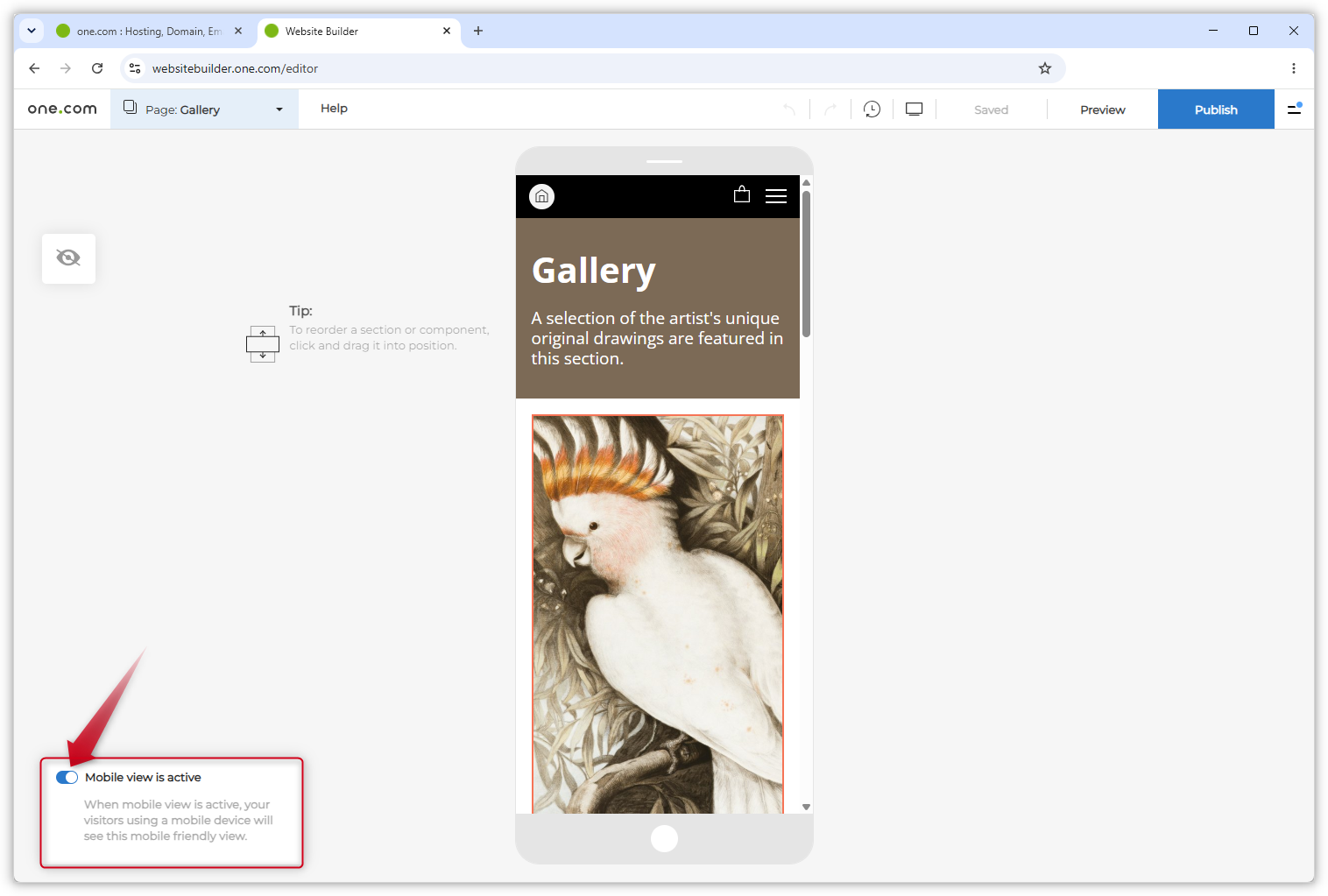Select the gallery description paragraph
This screenshot has height=896, width=1328.
(x=657, y=338)
